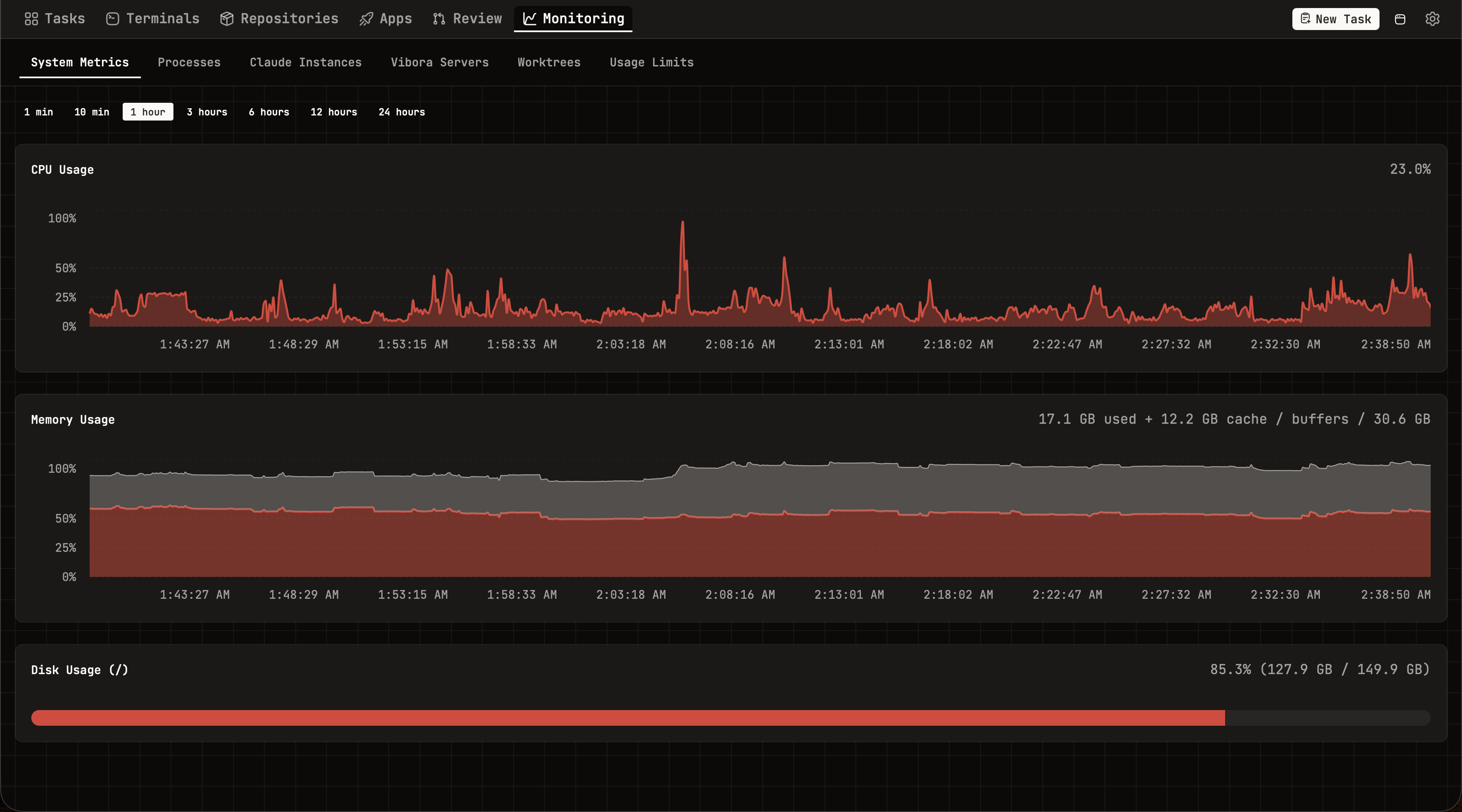Open the Claude Instances tab

click(x=306, y=63)
